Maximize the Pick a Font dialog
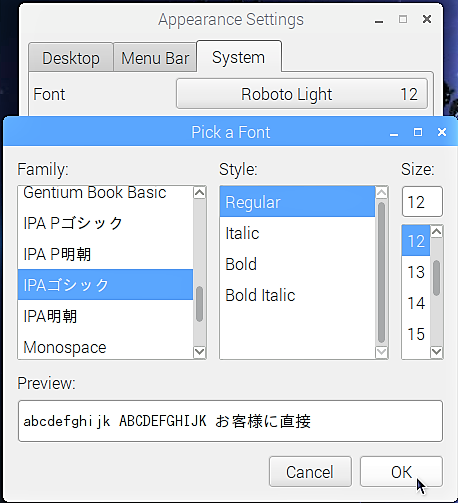 click(418, 132)
